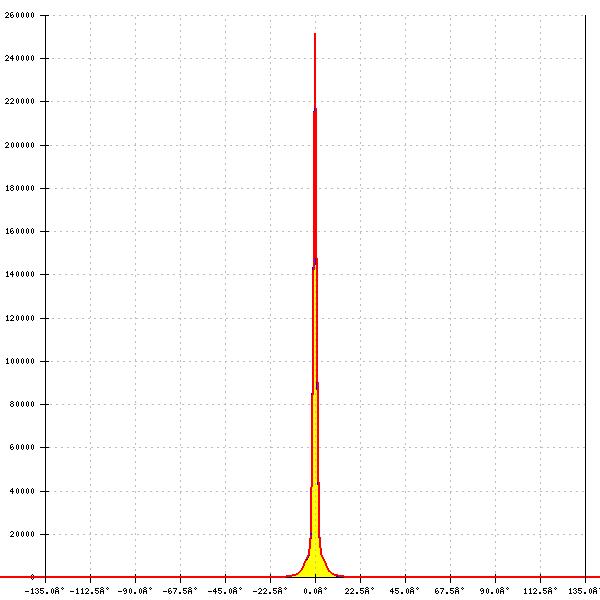The width and height of the screenshot is (600, 600).
Task: Select the 120000 y-axis tick label
Action: pos(20,318)
